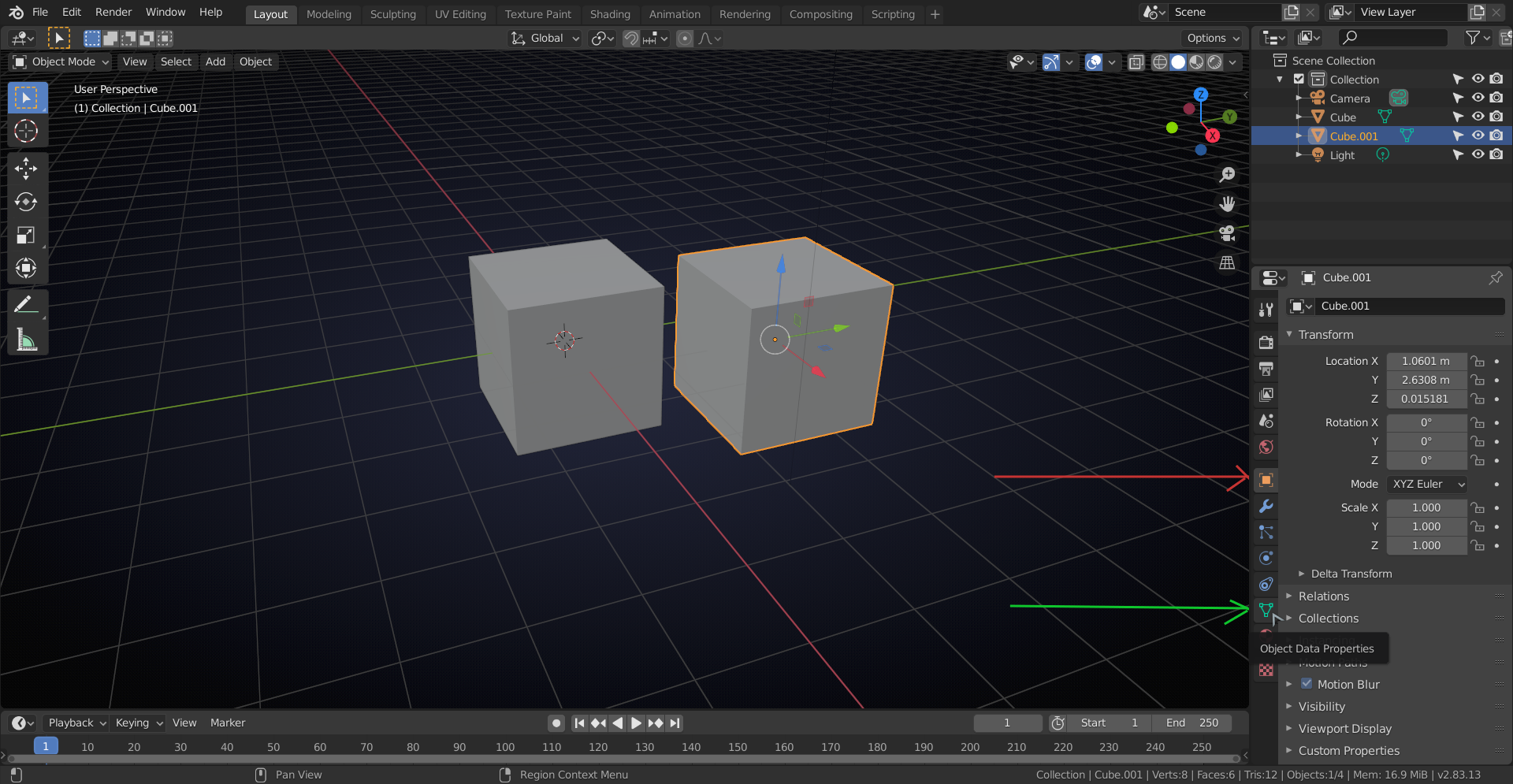
Task: Open the Output properties tab
Action: point(1266,368)
